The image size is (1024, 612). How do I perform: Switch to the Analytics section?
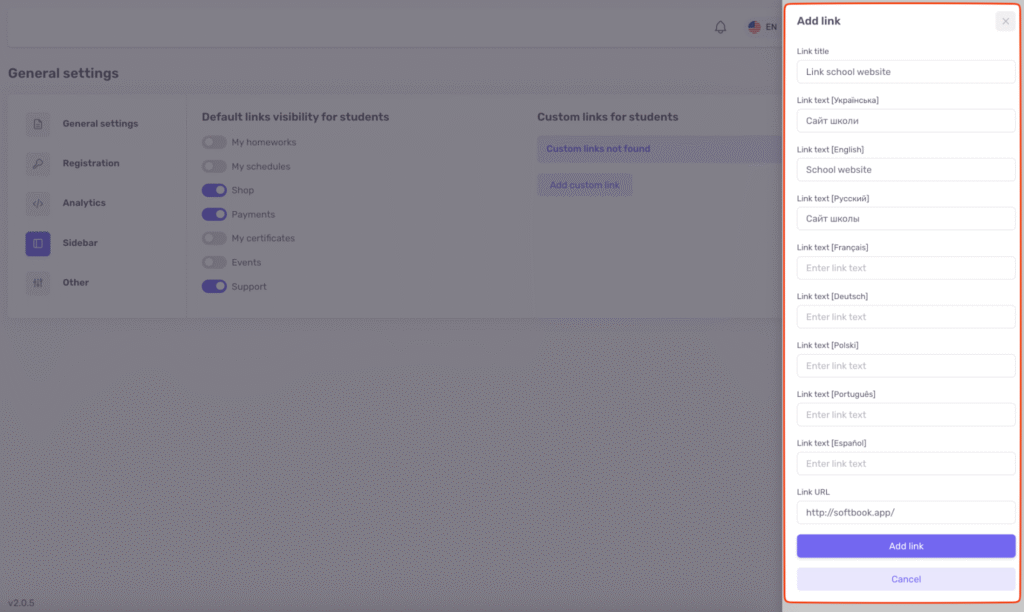[x=84, y=203]
